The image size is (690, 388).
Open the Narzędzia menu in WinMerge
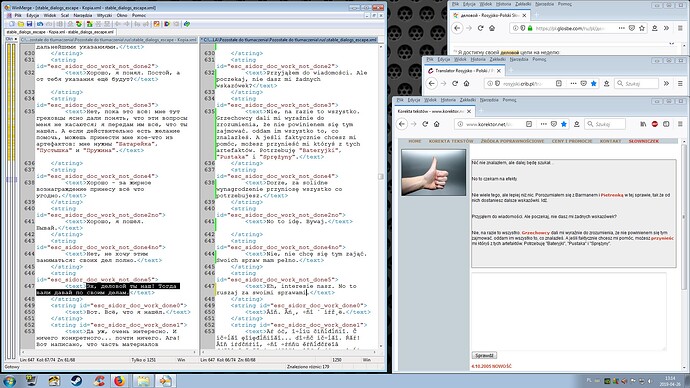83,15
